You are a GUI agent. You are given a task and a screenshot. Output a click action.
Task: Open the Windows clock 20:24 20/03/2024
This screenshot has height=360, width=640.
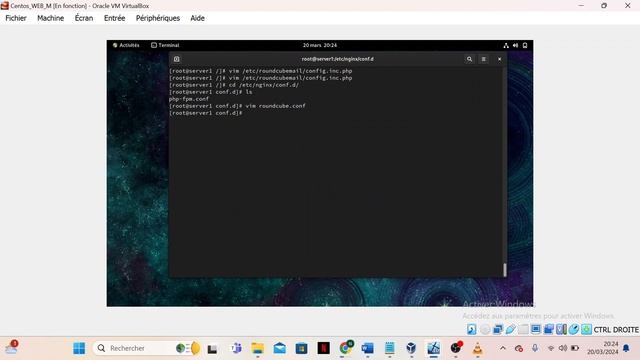[x=603, y=348]
